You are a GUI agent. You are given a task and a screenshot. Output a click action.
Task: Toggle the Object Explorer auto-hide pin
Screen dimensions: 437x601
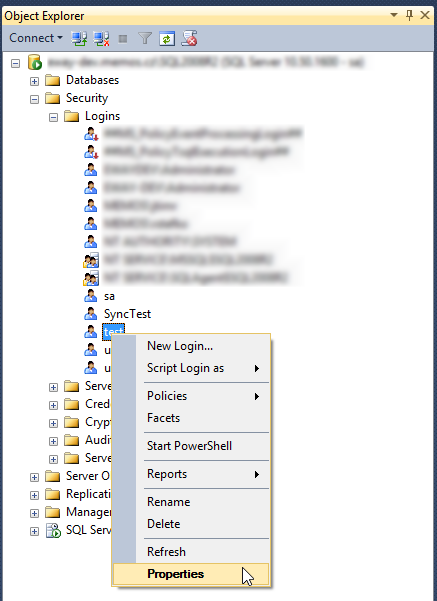click(409, 16)
